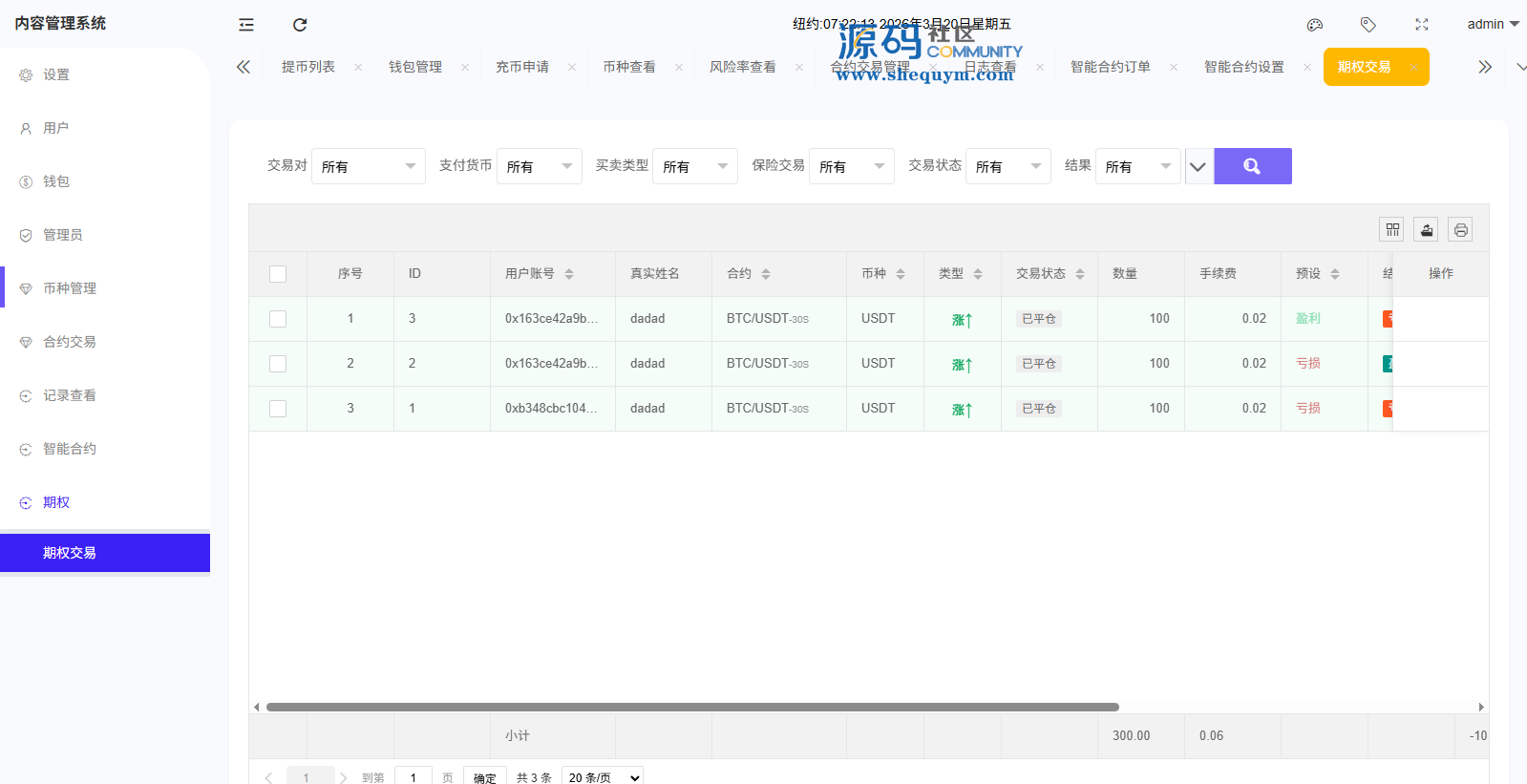The width and height of the screenshot is (1527, 784).
Task: Click the 确定 page jump button
Action: 484,777
